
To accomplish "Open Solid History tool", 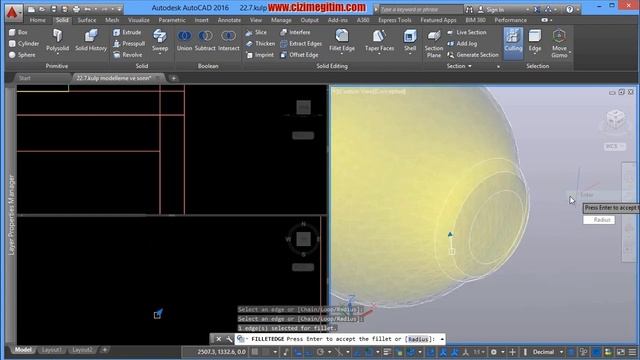I will [91, 41].
